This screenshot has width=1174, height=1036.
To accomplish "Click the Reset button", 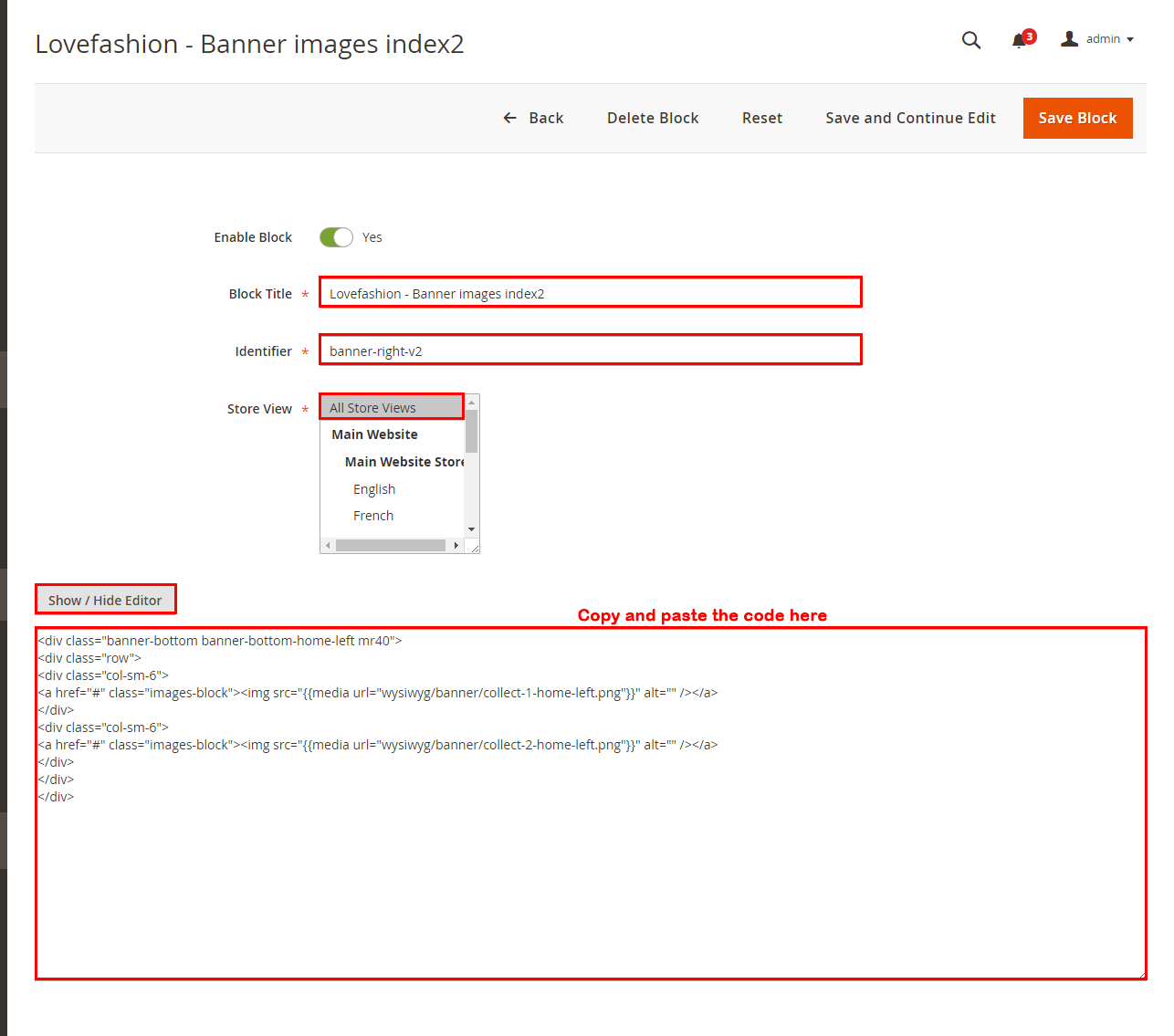I will point(762,118).
